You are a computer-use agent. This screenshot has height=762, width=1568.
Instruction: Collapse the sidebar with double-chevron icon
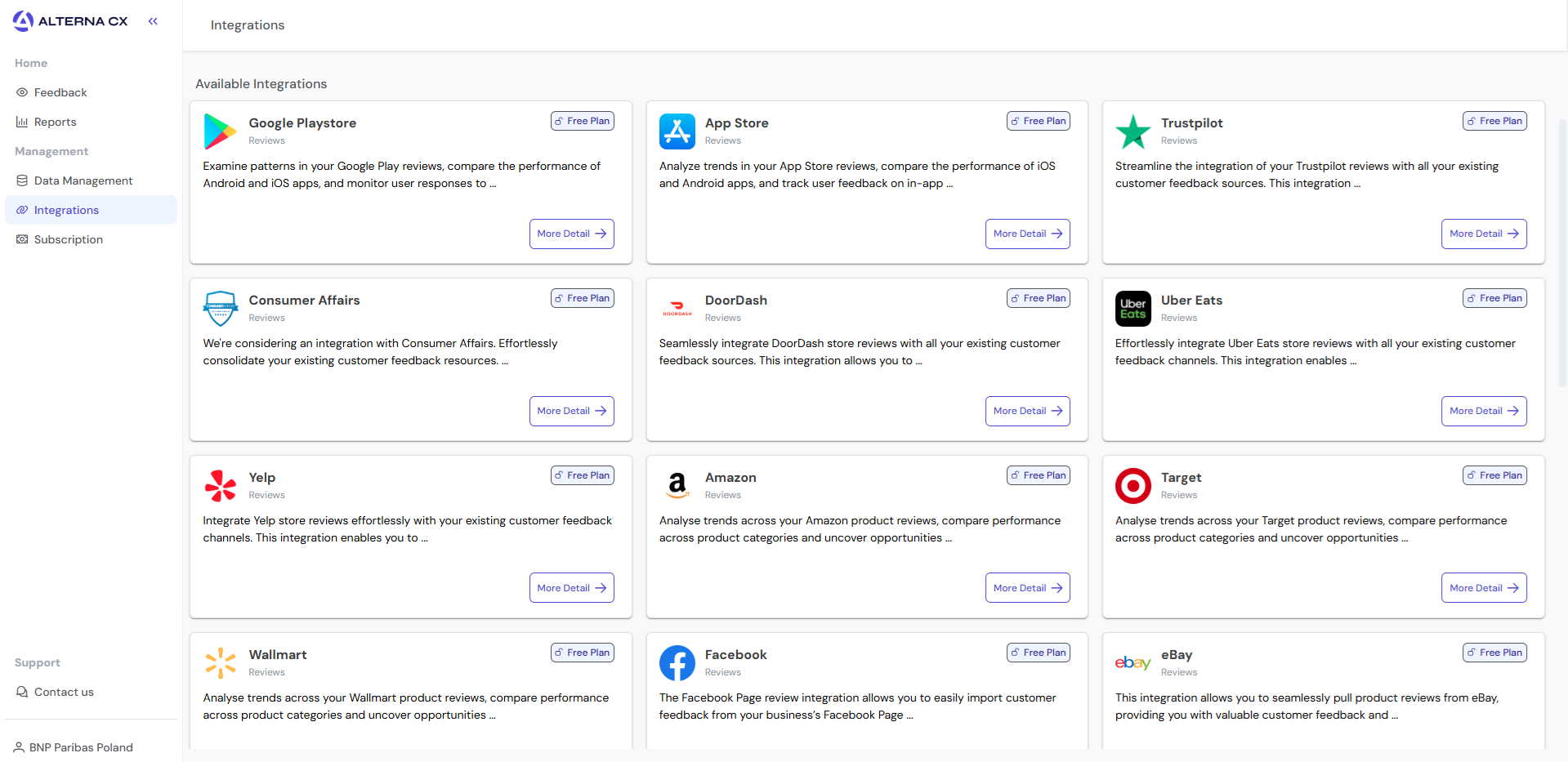click(153, 21)
